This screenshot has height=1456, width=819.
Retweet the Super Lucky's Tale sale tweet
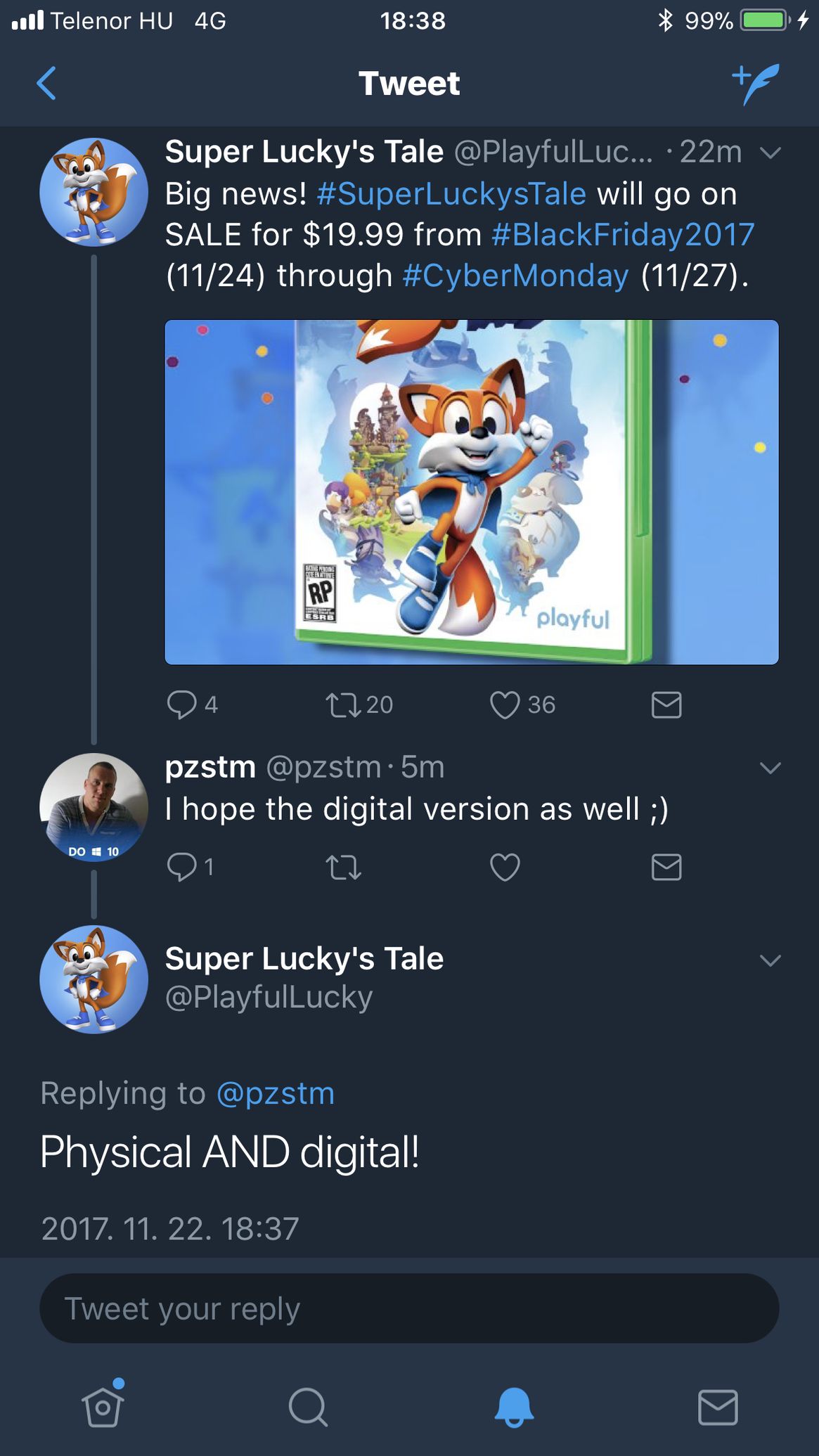point(343,704)
